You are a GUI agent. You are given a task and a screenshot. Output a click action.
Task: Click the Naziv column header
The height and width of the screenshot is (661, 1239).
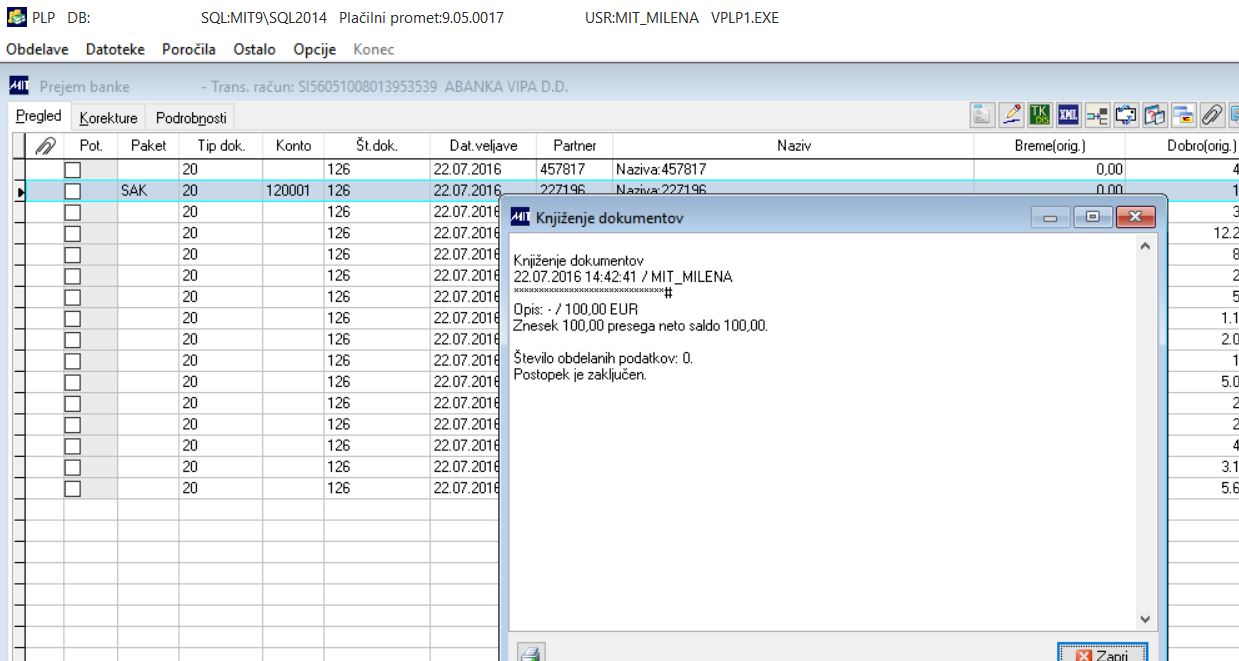point(793,145)
